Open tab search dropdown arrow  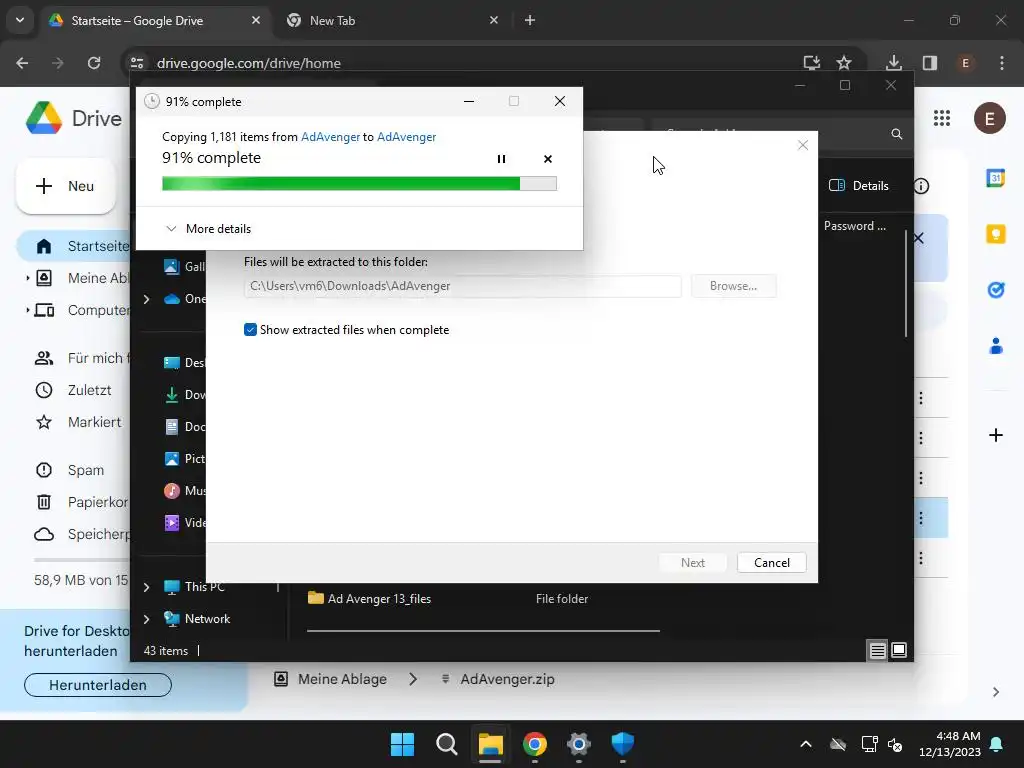point(20,20)
